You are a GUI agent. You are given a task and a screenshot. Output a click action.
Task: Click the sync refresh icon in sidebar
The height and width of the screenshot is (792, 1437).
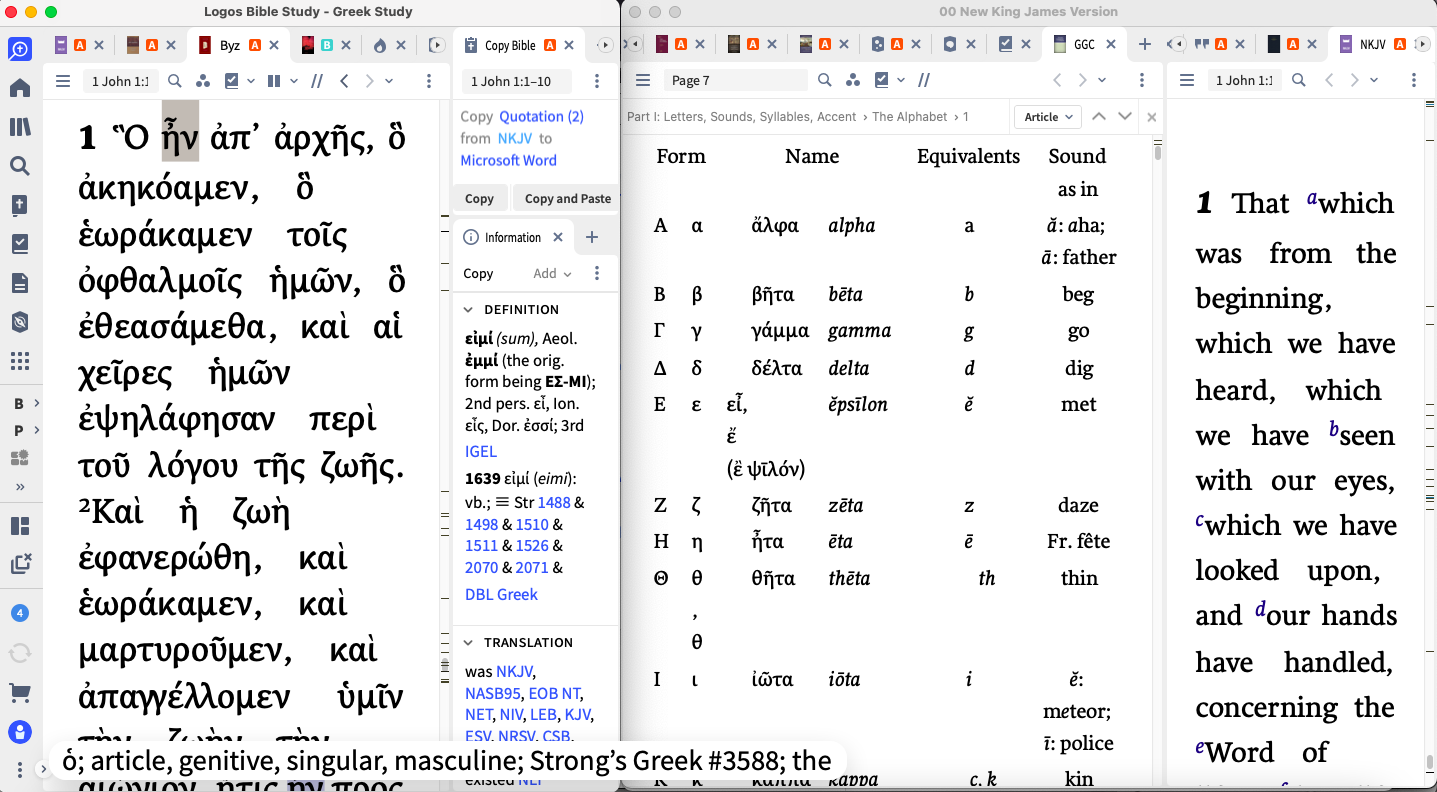tap(19, 652)
